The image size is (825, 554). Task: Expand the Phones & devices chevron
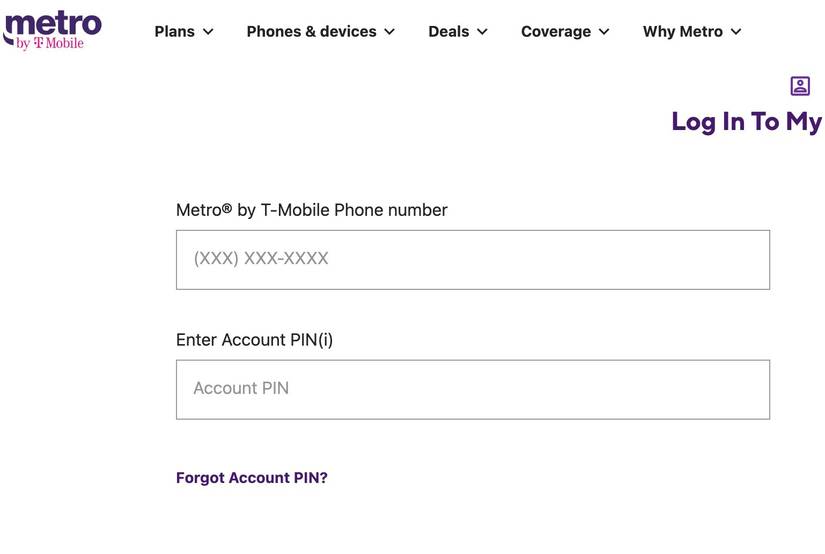click(x=389, y=32)
